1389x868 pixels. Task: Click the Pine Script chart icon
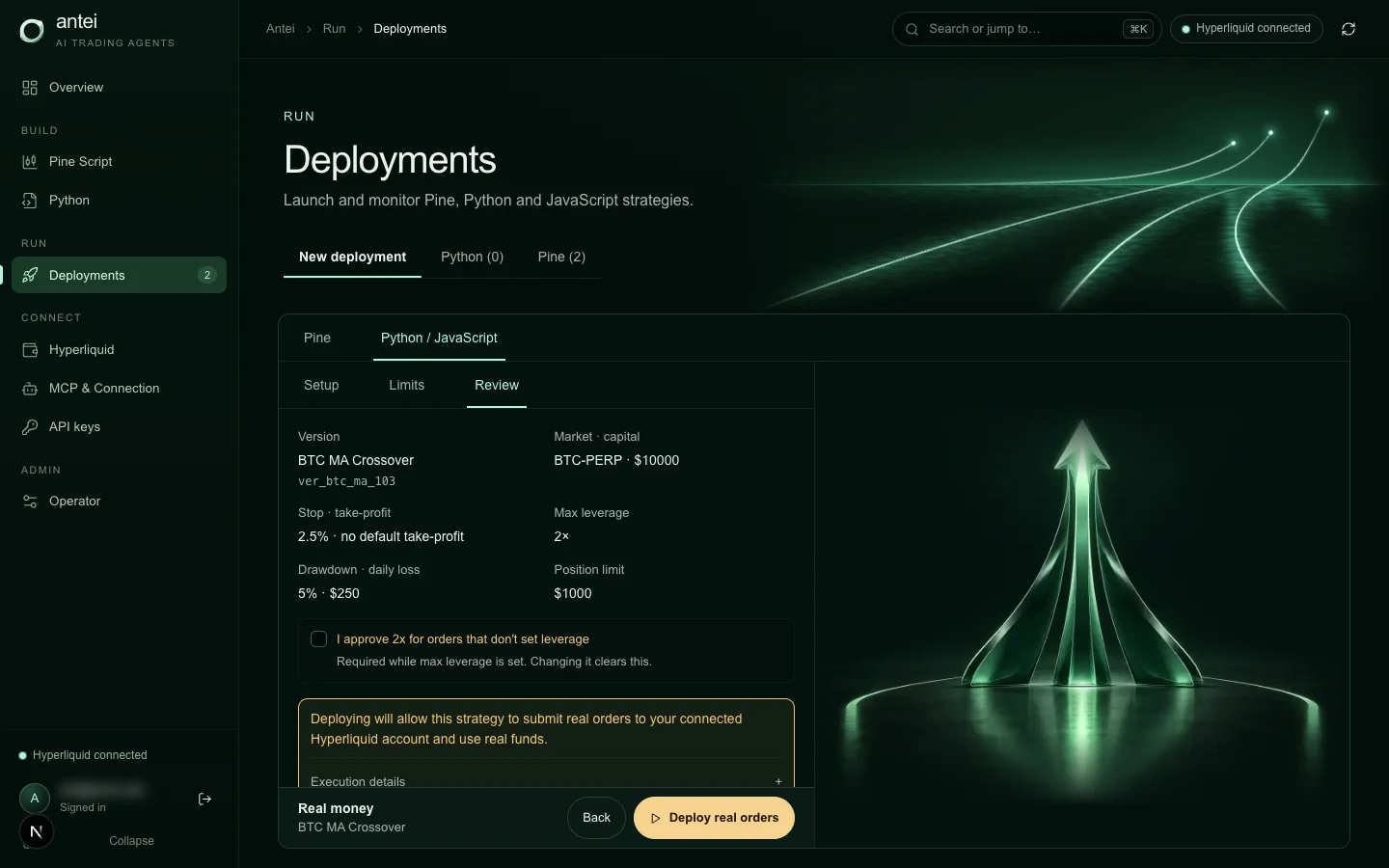tap(30, 162)
